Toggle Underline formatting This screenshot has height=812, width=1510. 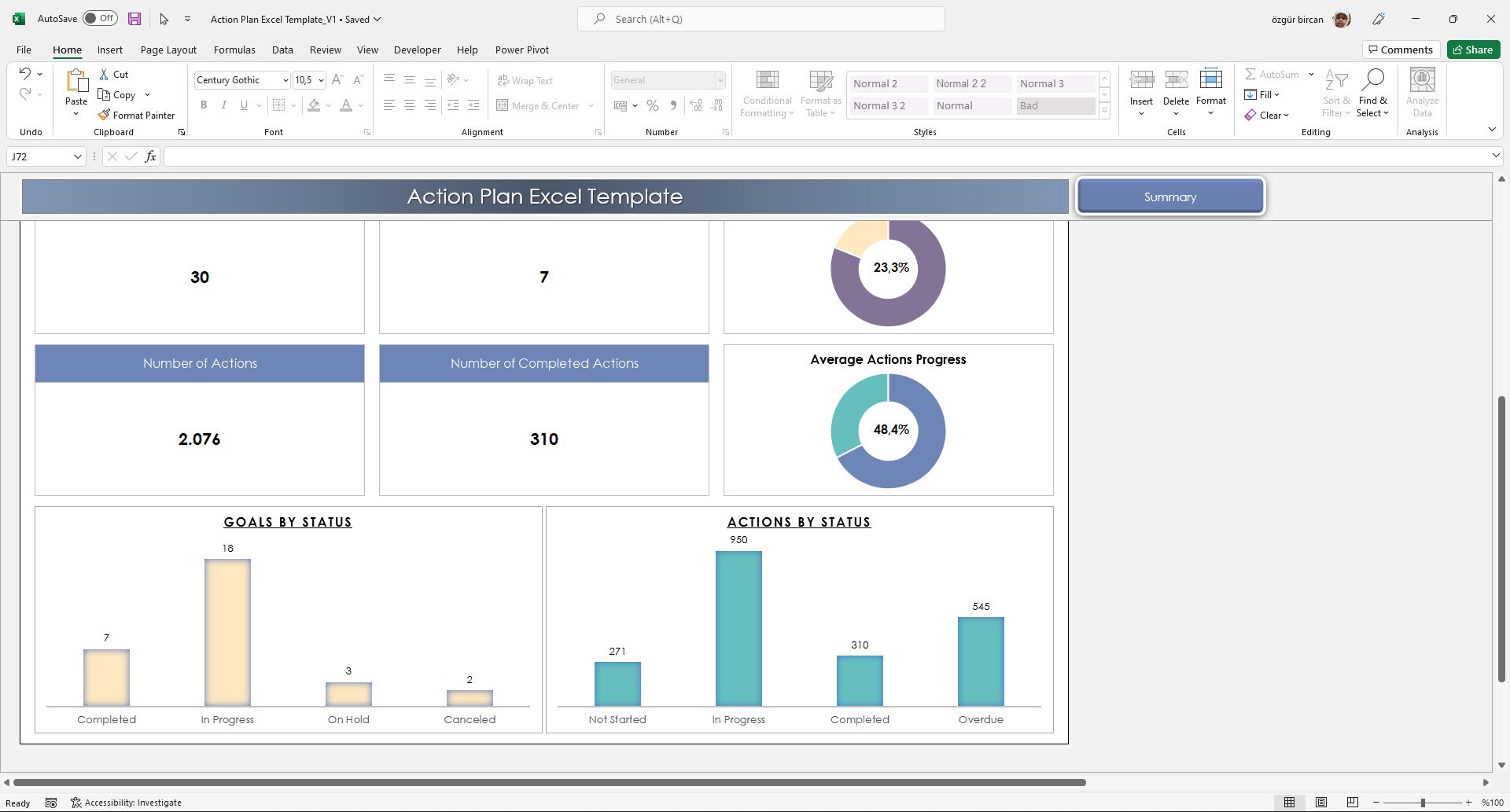coord(244,105)
